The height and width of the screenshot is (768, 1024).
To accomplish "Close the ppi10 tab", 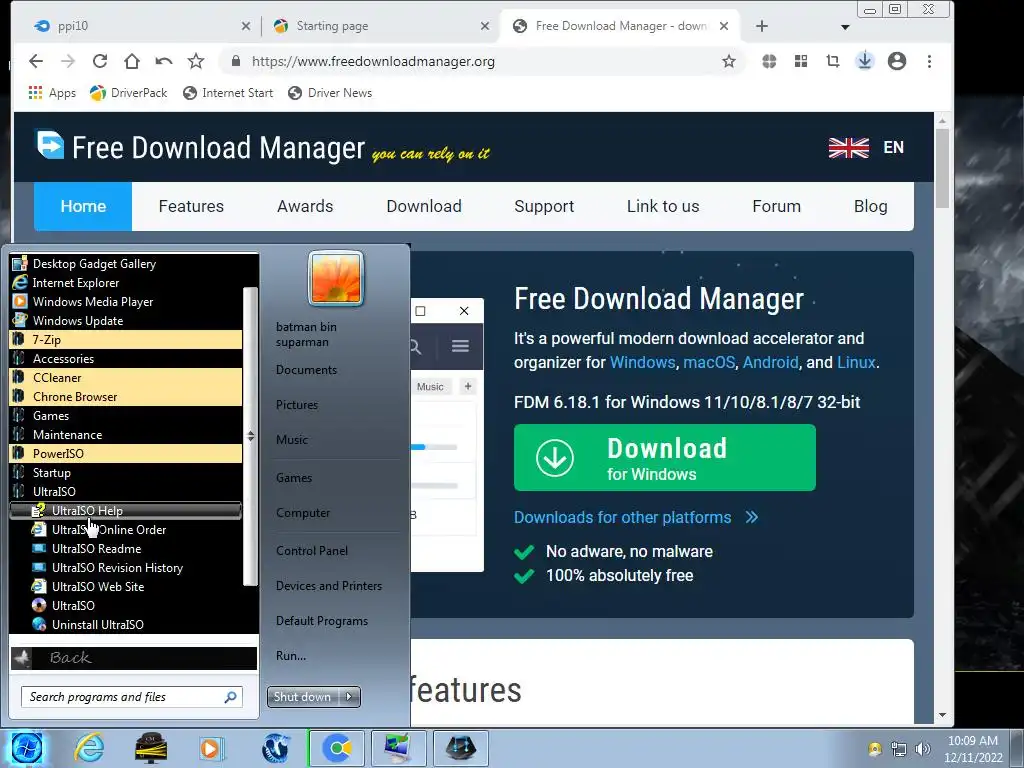I will 246,26.
